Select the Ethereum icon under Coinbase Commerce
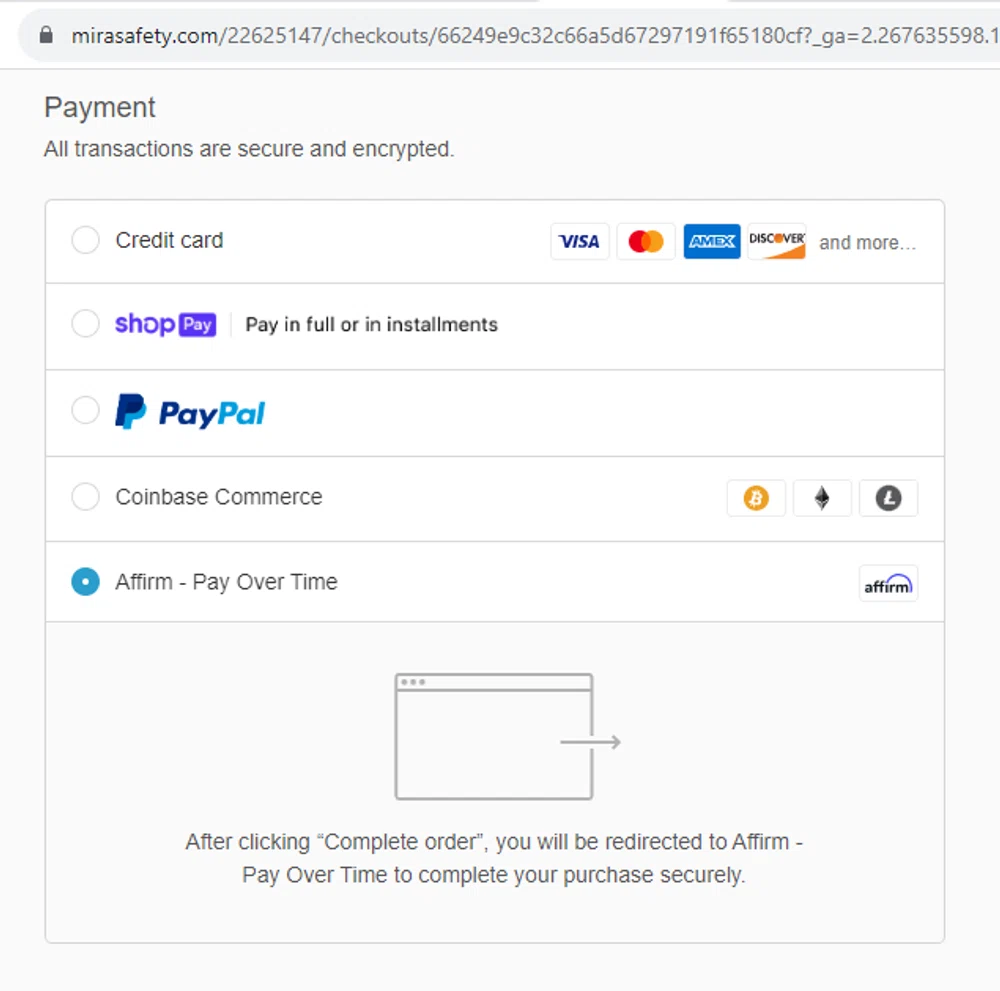 coord(822,498)
